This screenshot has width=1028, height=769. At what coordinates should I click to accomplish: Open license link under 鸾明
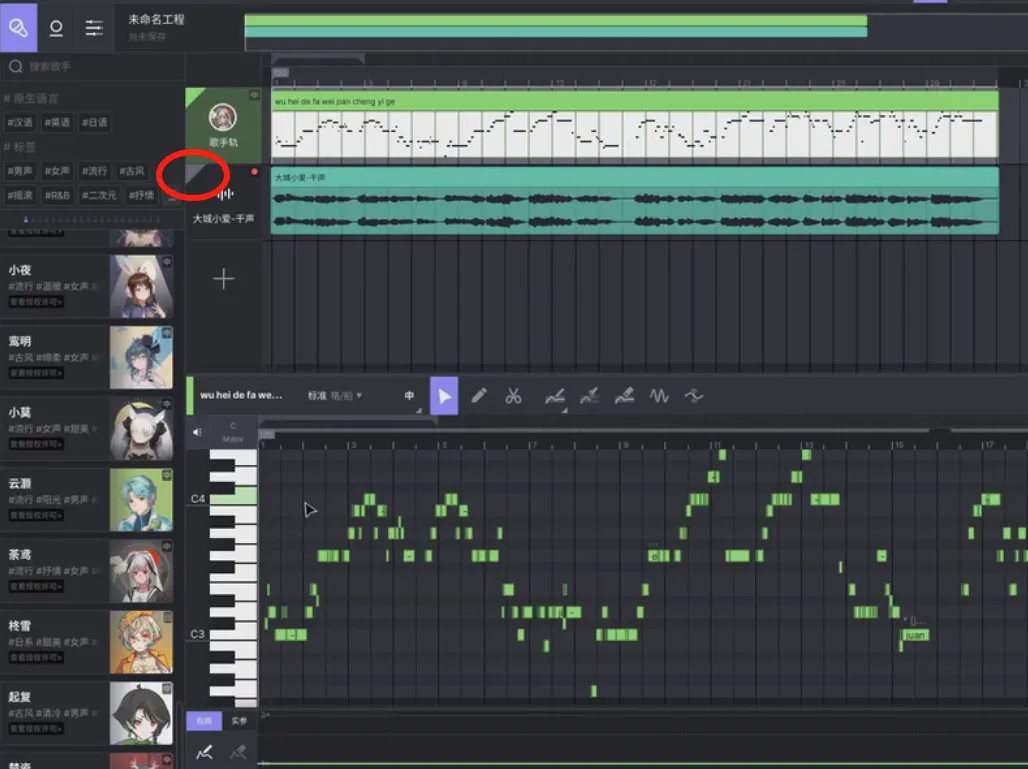click(36, 373)
